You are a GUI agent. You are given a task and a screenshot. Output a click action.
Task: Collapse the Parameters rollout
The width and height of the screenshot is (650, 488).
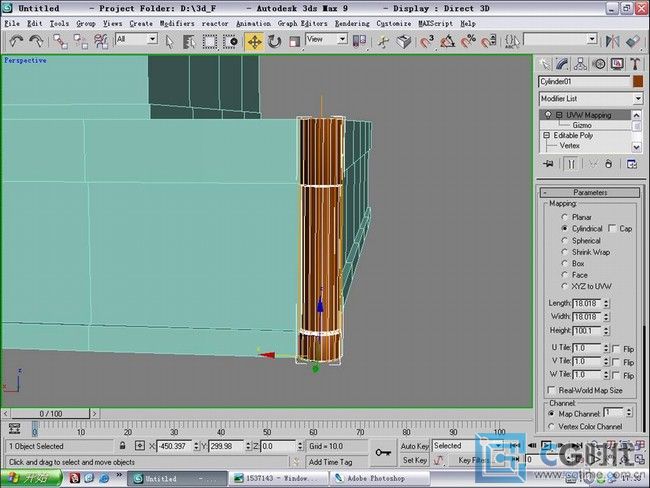point(590,192)
